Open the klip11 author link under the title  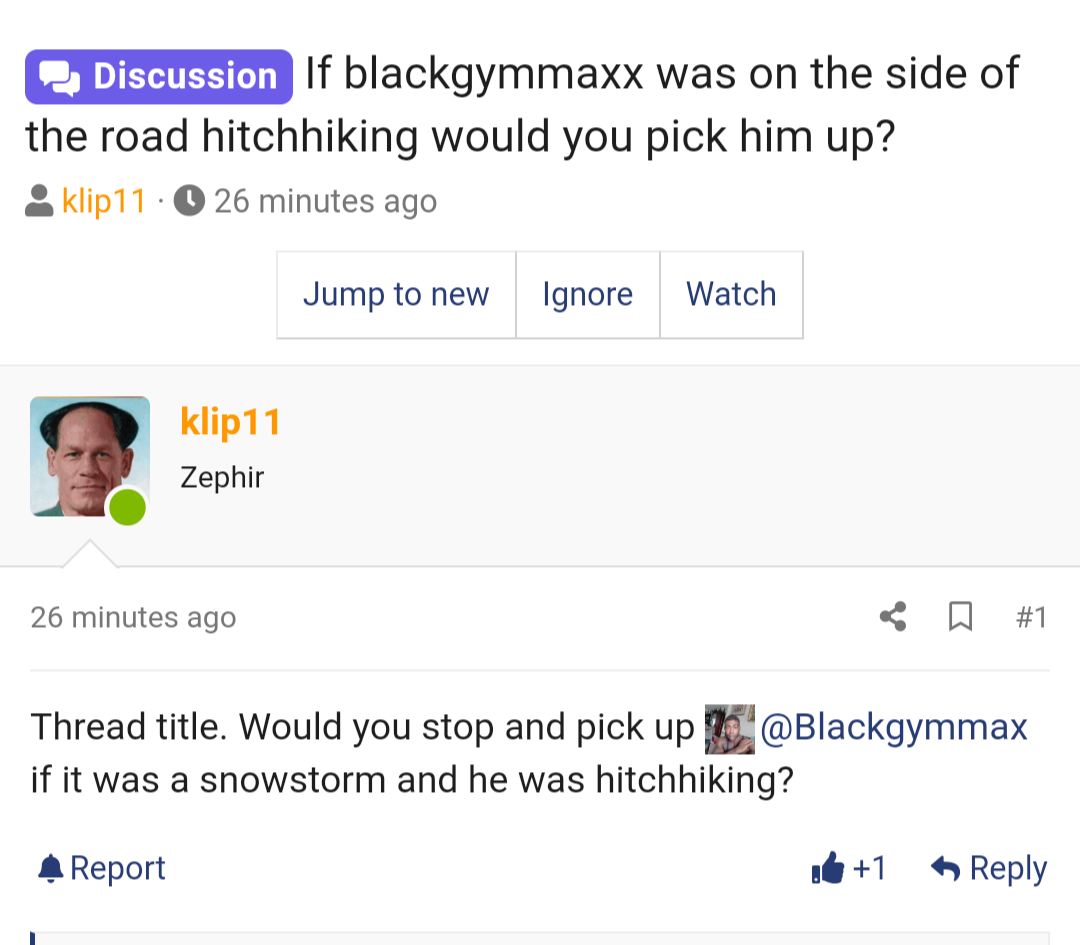[x=103, y=201]
